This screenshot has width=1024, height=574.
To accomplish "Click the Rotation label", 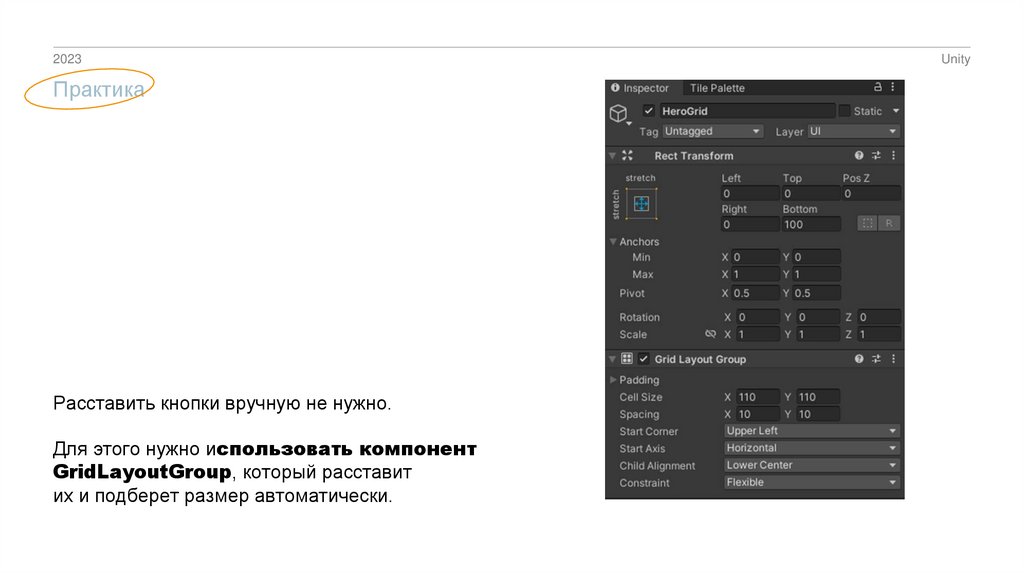I will (x=639, y=317).
